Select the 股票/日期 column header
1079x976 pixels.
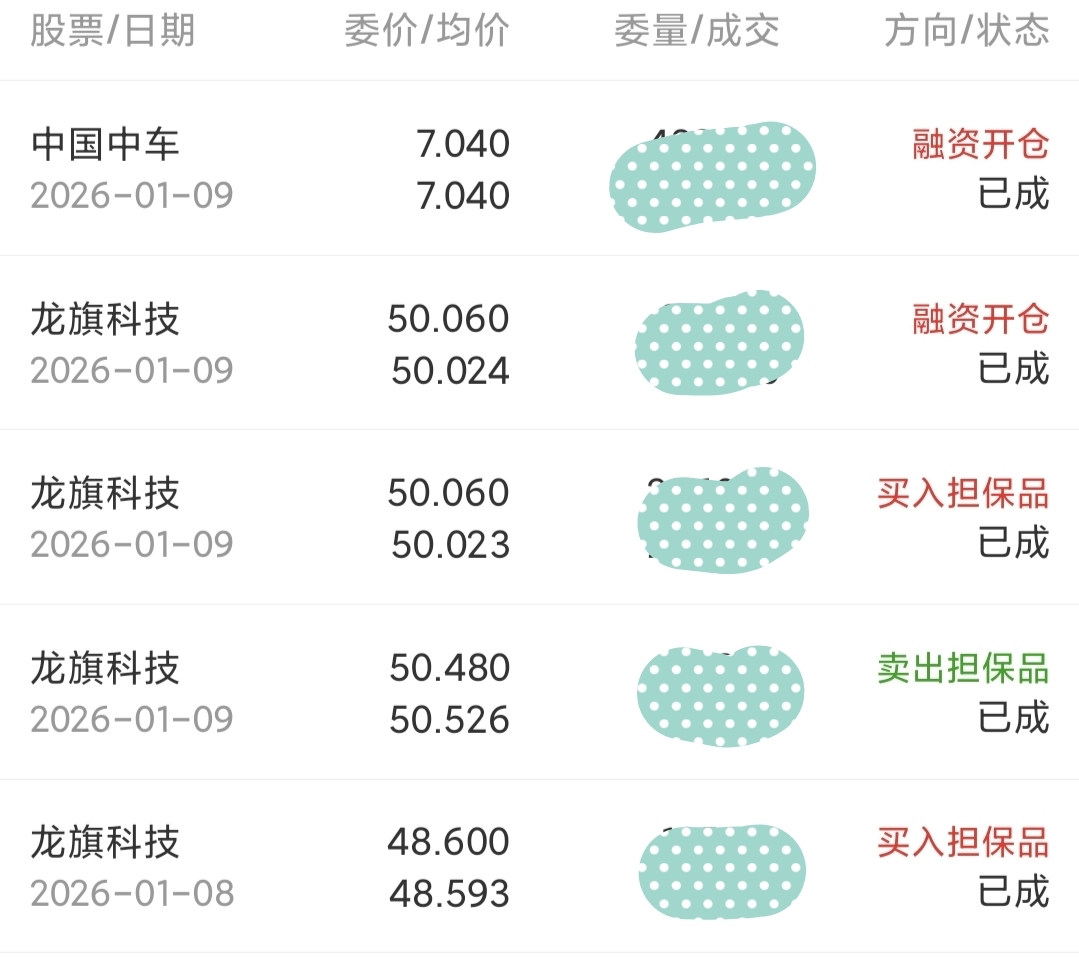click(112, 31)
